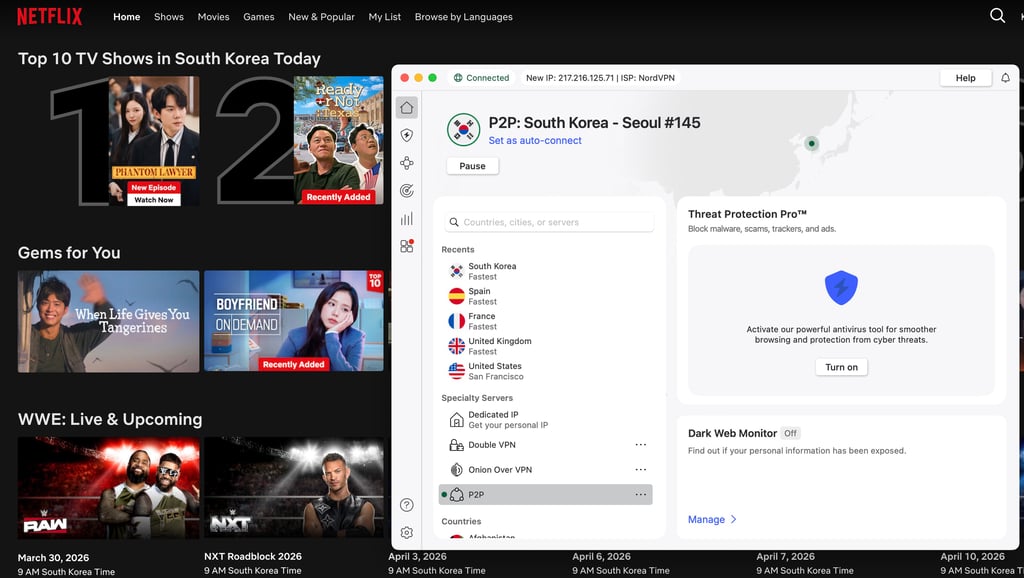This screenshot has height=578, width=1024.
Task: Open Threat Protection shield icon in NordVPN sidebar
Action: coord(407,135)
